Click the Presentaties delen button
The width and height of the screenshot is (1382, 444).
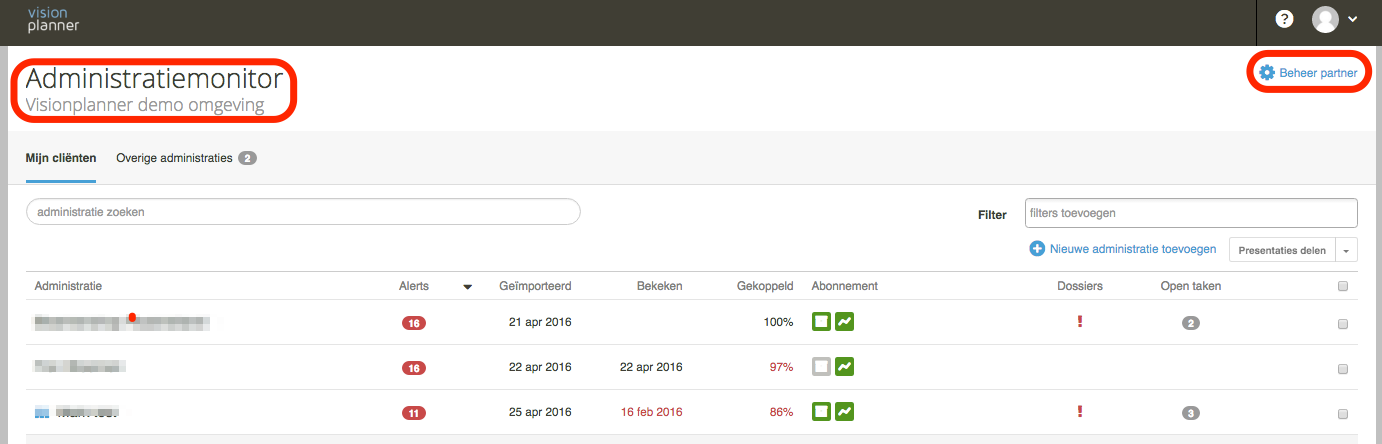click(x=1282, y=250)
